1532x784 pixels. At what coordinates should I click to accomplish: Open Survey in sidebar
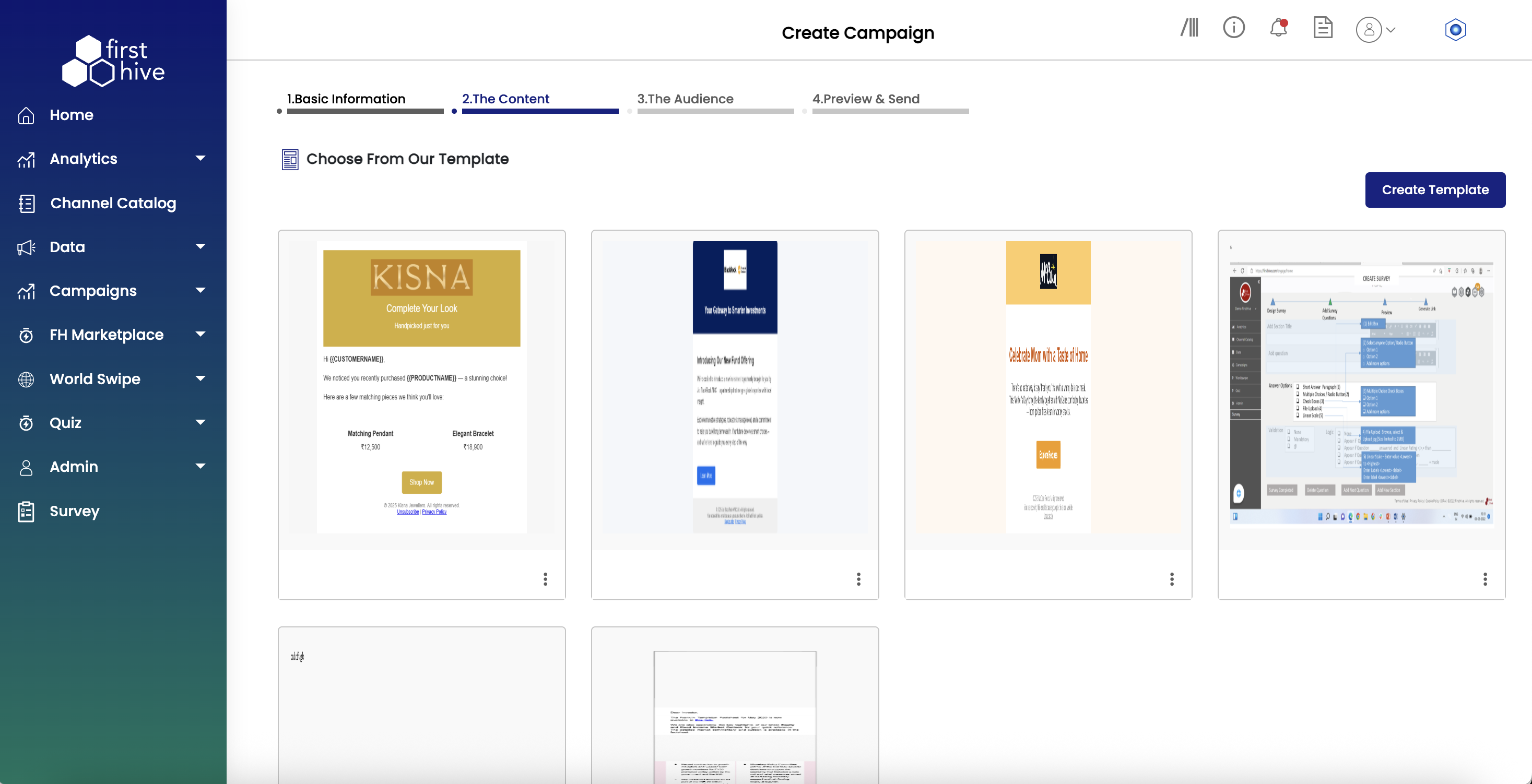pyautogui.click(x=74, y=511)
